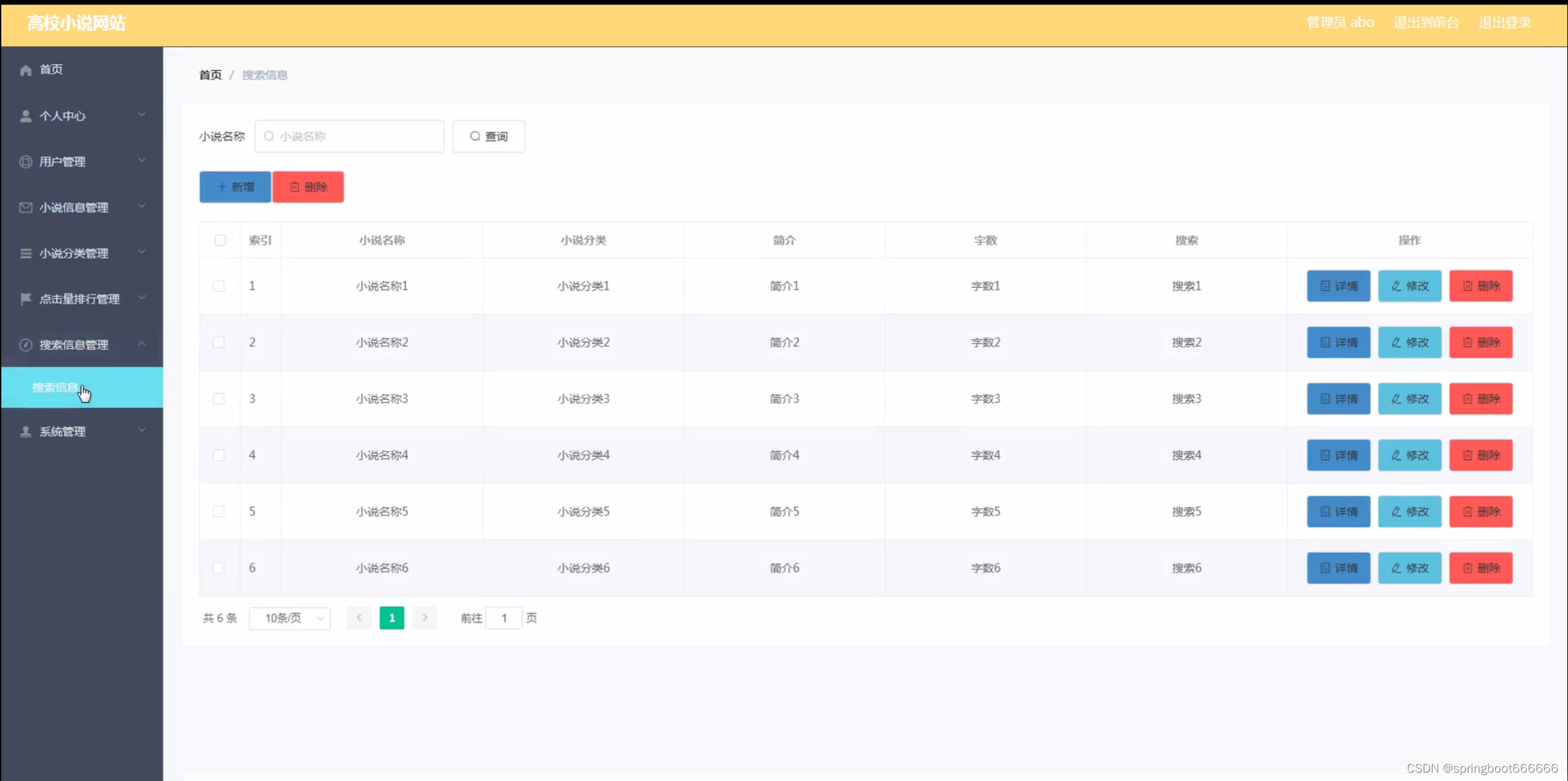Screen dimensions: 1568x781
Task: Click the red 删除 button for row 4
Action: pyautogui.click(x=1481, y=455)
